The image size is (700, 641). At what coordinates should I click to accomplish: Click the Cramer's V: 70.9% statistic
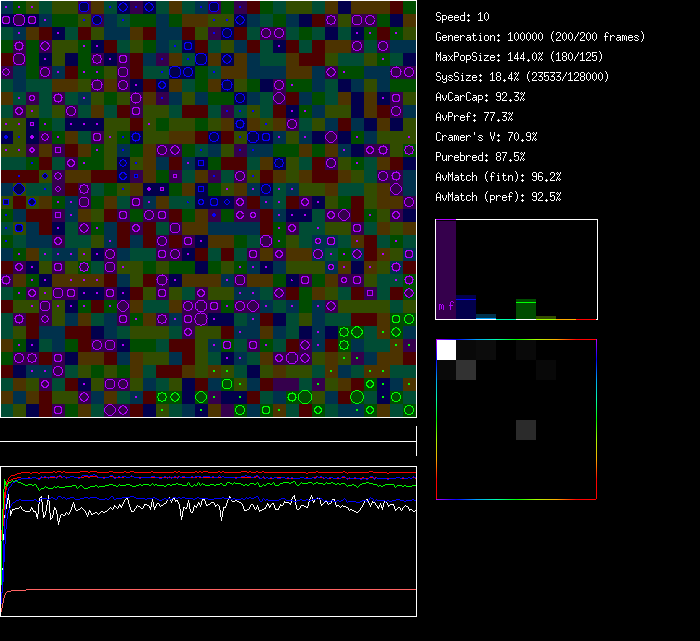[x=486, y=137]
